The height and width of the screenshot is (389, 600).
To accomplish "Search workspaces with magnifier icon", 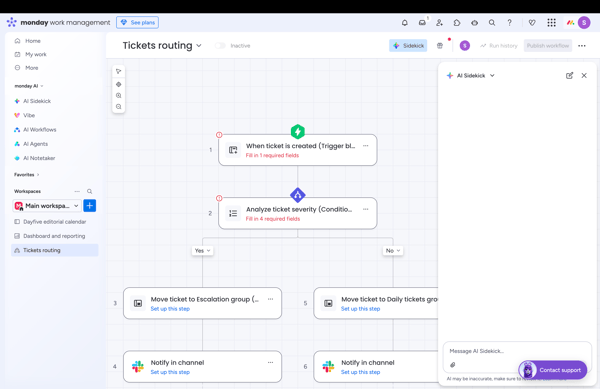I will pyautogui.click(x=90, y=191).
